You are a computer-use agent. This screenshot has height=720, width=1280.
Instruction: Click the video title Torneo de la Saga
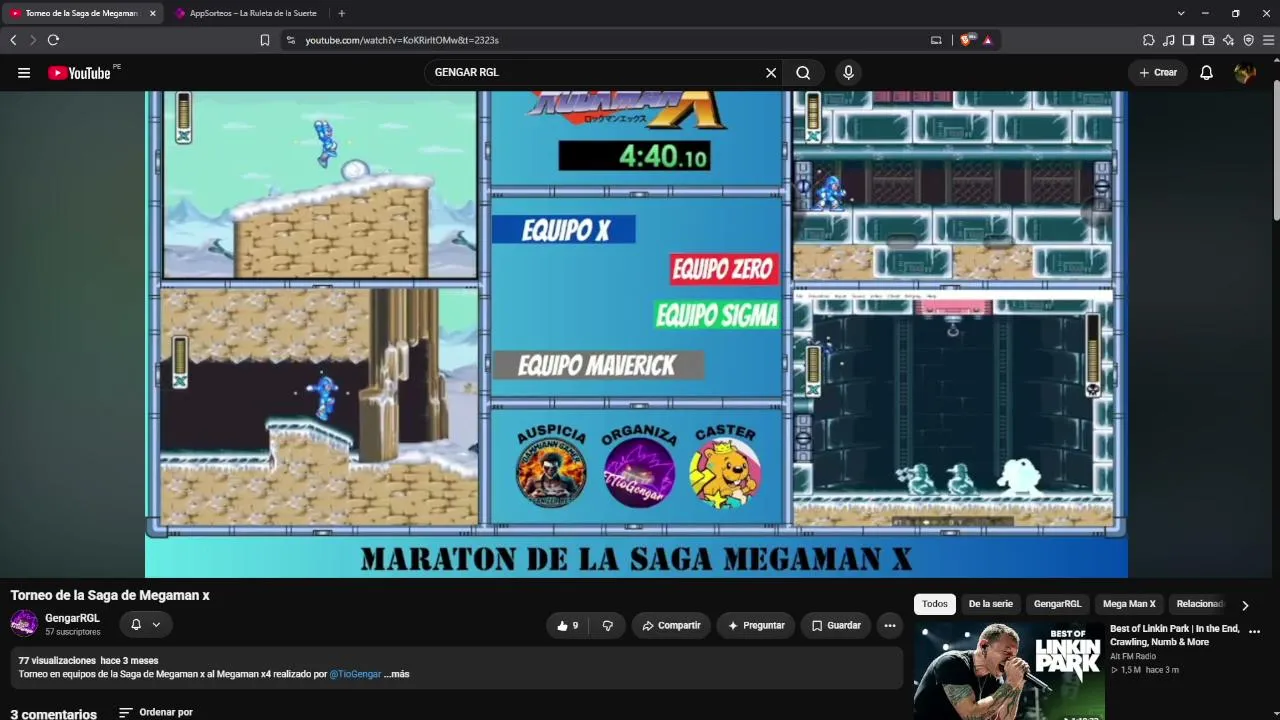pos(110,595)
